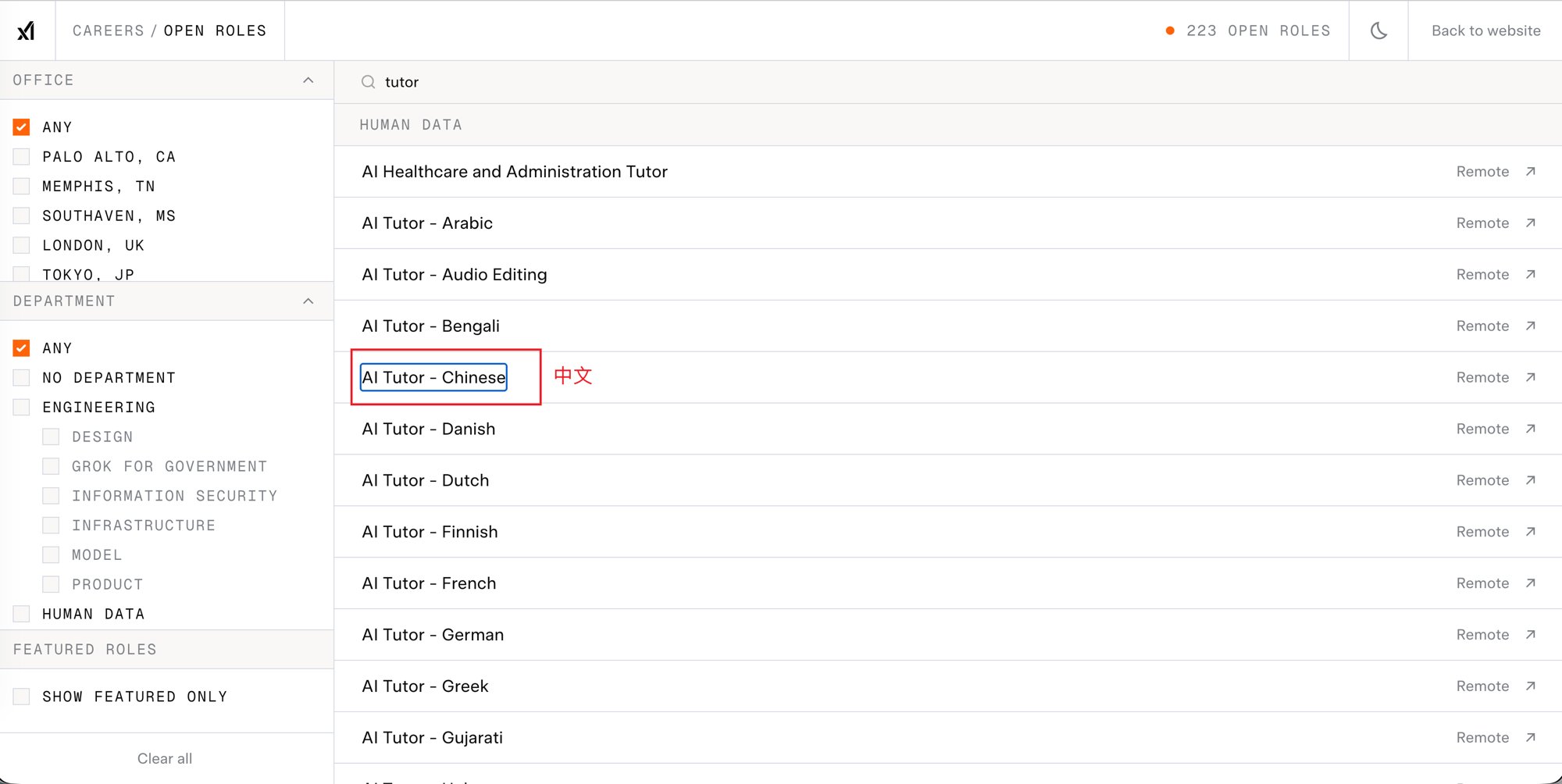The width and height of the screenshot is (1562, 784).
Task: Open arrow icon for AI Tutor - German
Action: coord(1531,635)
